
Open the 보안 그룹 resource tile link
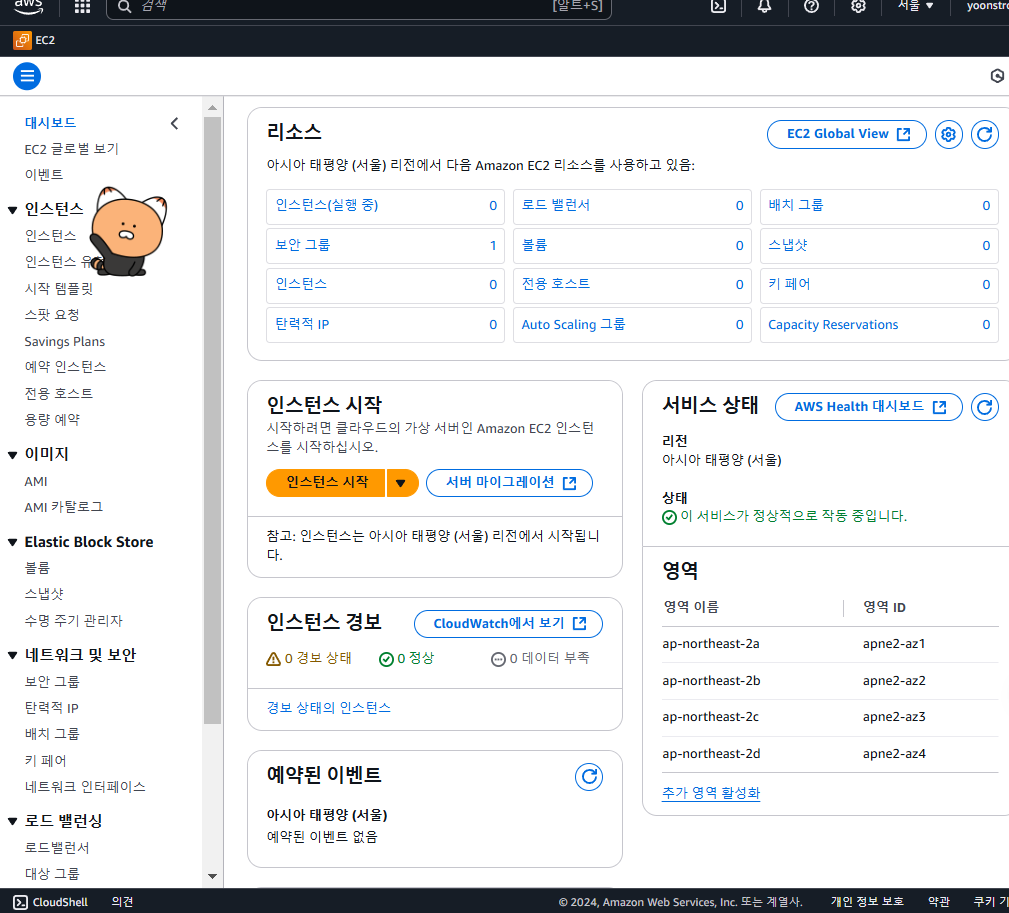[302, 245]
